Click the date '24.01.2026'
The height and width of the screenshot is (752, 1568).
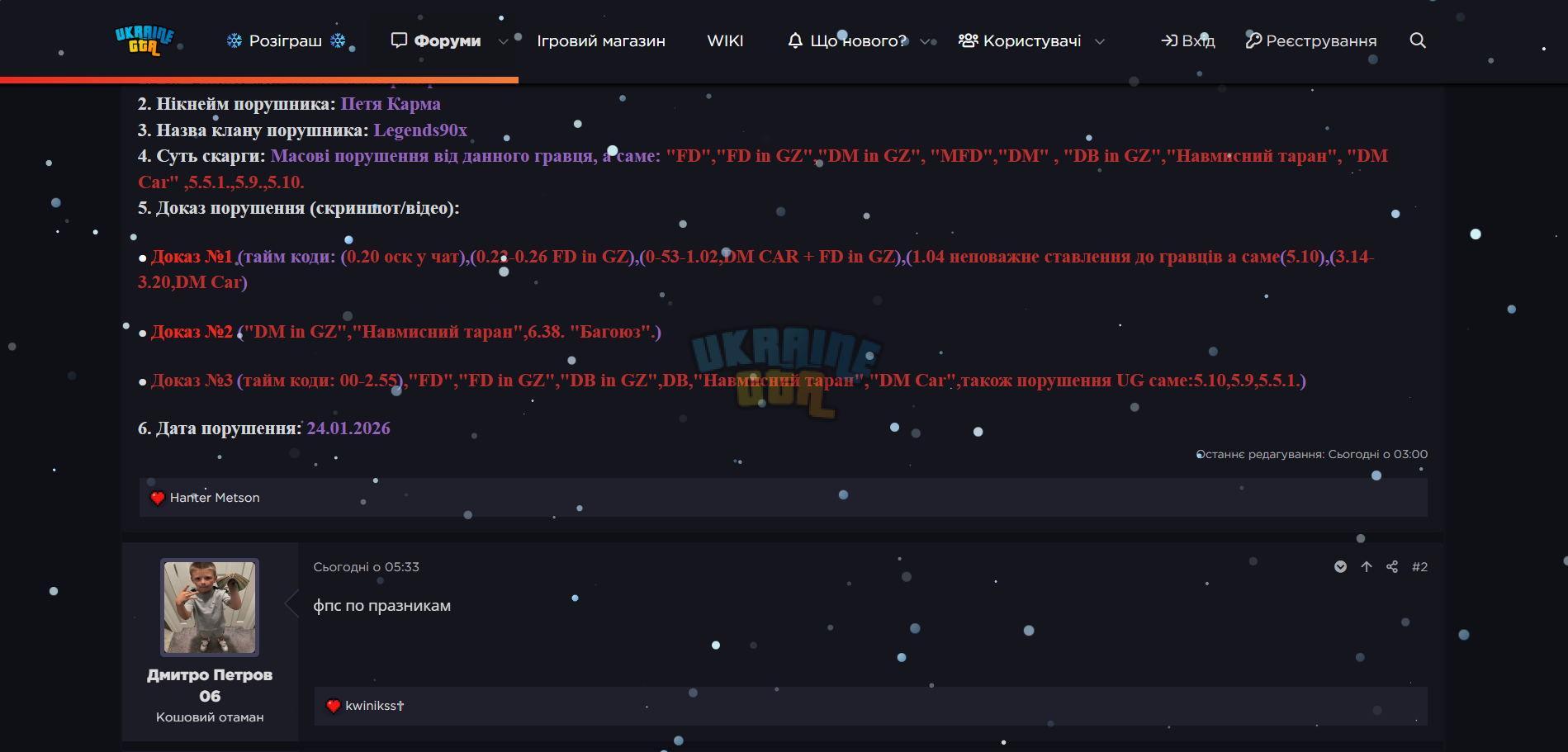pyautogui.click(x=348, y=428)
